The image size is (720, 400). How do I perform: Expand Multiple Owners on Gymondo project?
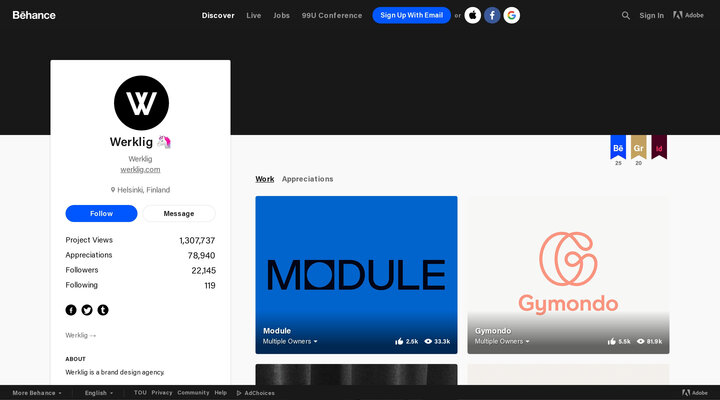502,342
